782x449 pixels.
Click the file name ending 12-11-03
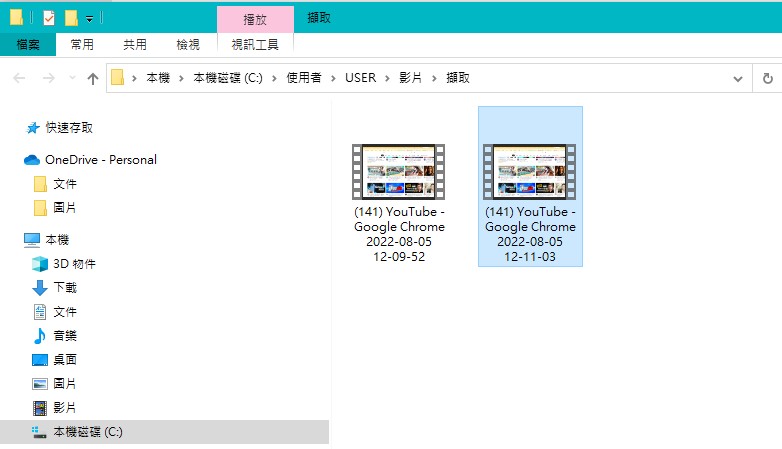(x=530, y=234)
